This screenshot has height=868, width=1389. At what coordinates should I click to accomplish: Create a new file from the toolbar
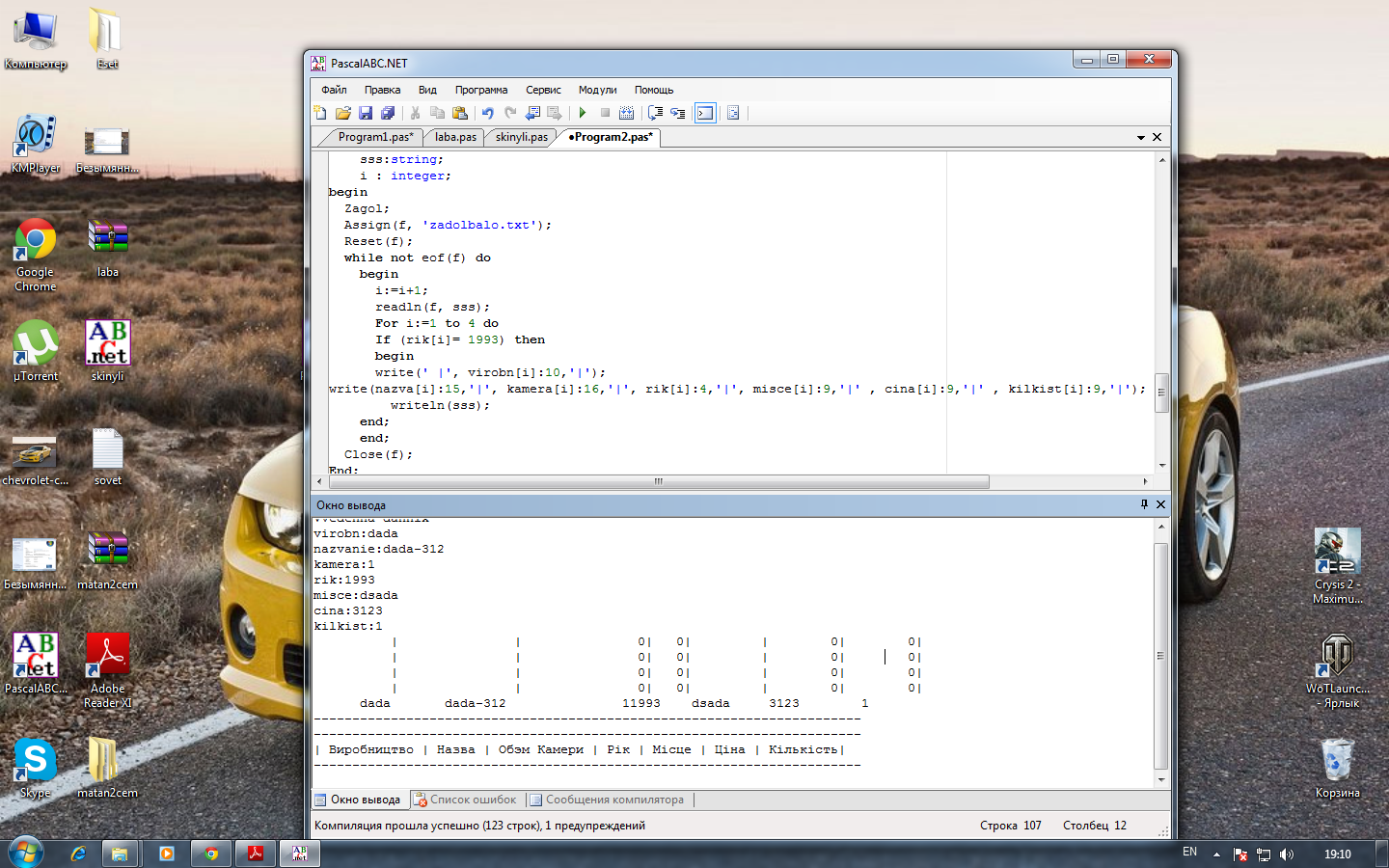[320, 113]
